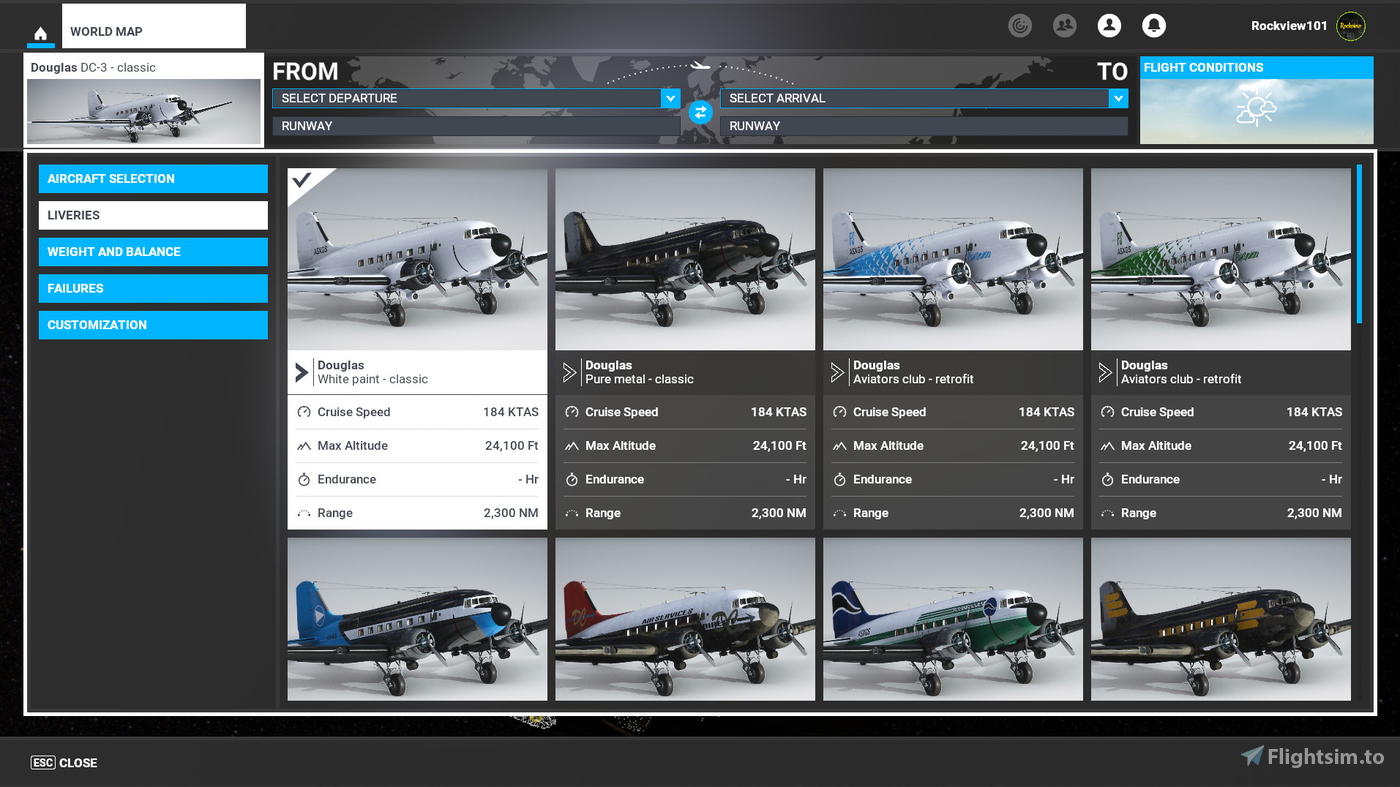Open WEIGHT AND BALANCE settings

152,251
